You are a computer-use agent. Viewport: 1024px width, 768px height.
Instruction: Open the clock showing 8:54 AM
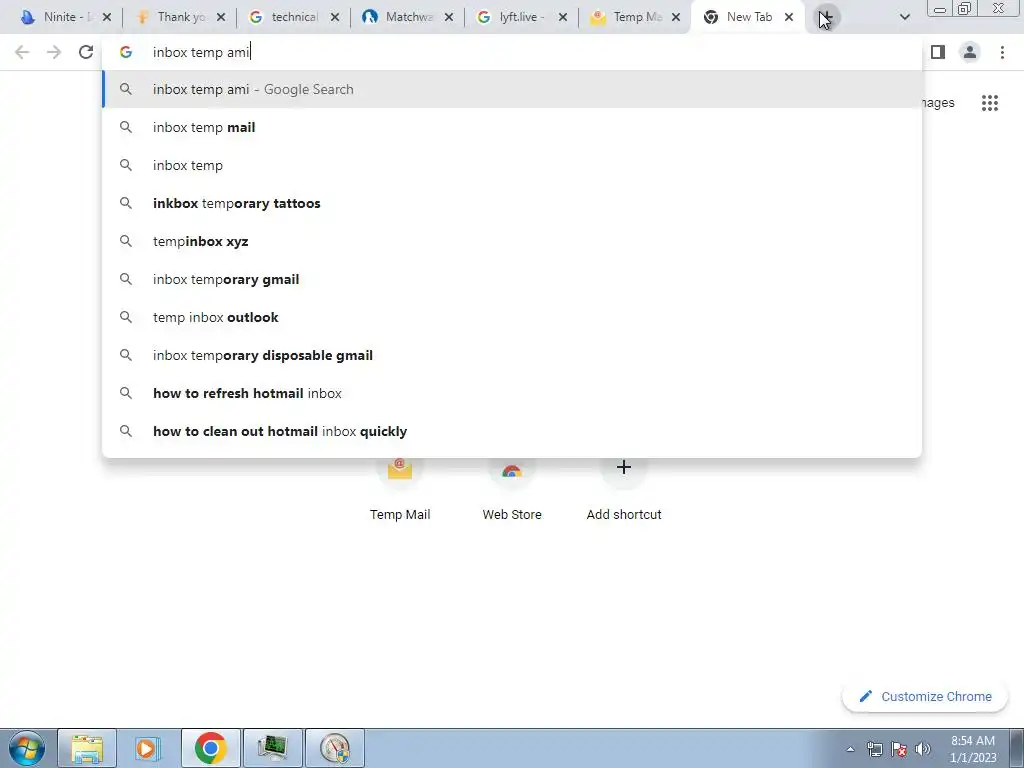(x=972, y=749)
